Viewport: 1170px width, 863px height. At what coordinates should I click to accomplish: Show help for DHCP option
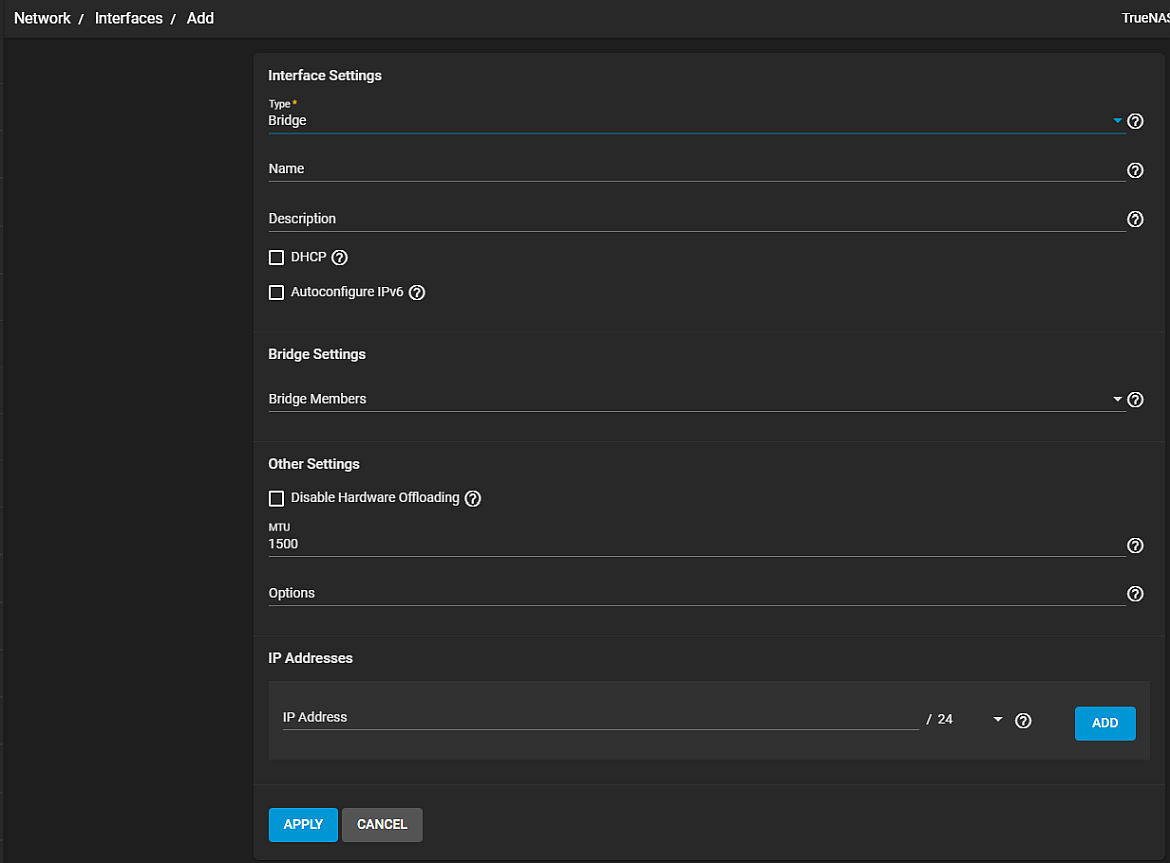(339, 258)
